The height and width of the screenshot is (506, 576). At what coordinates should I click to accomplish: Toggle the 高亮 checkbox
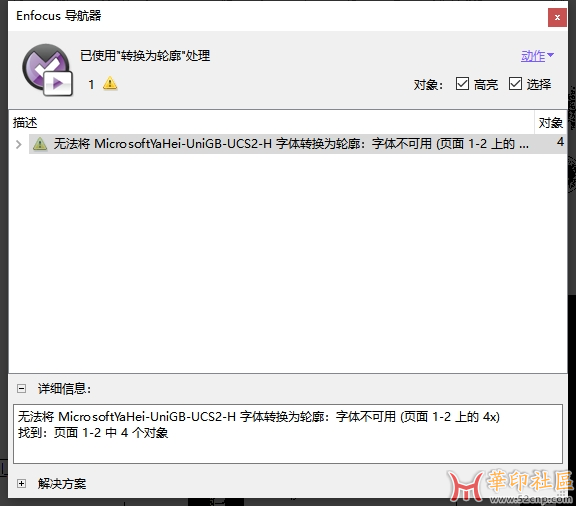point(462,84)
